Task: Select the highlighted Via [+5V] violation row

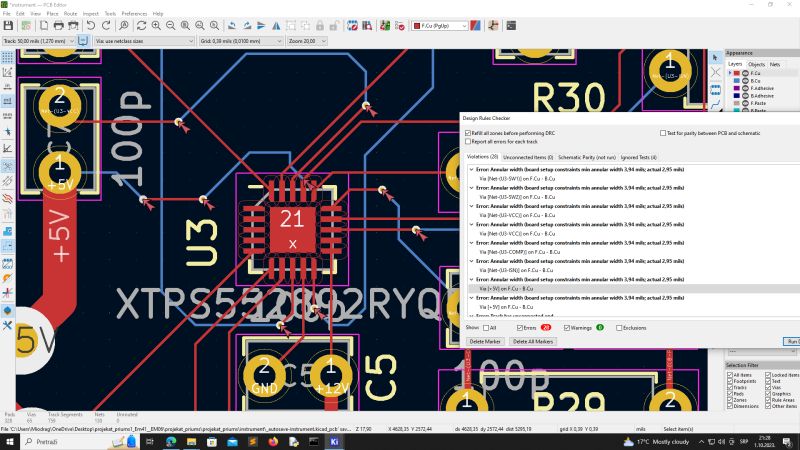Action: pyautogui.click(x=634, y=289)
